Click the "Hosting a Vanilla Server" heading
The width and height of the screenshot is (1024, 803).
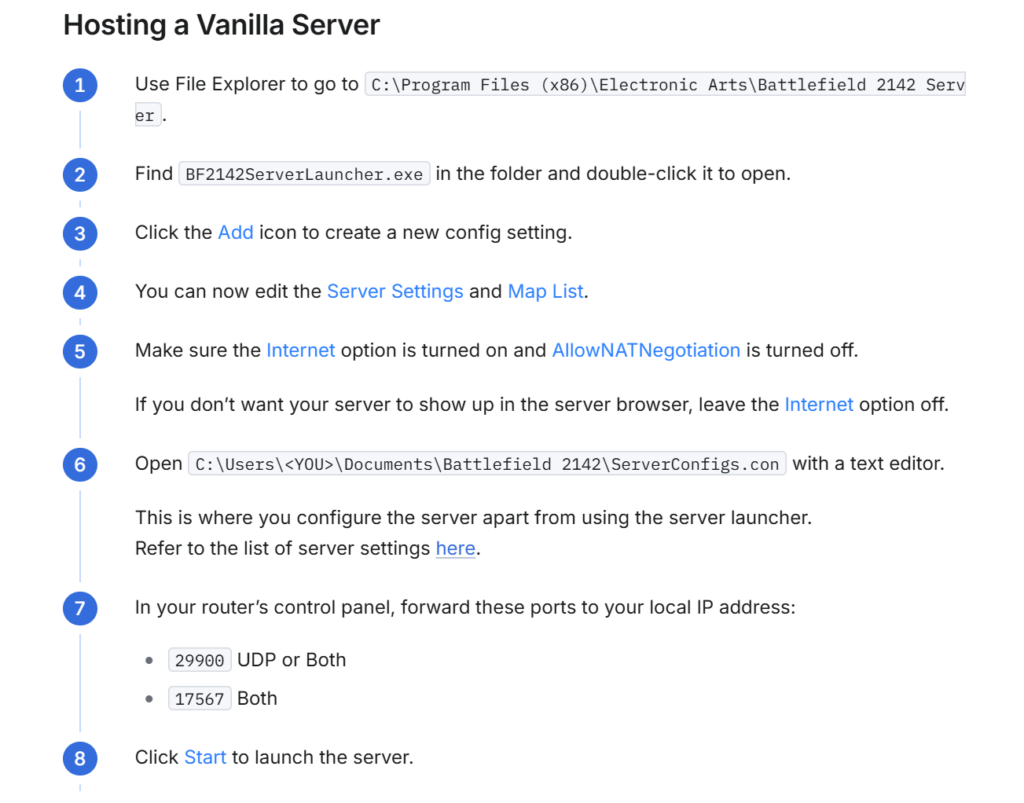[221, 25]
